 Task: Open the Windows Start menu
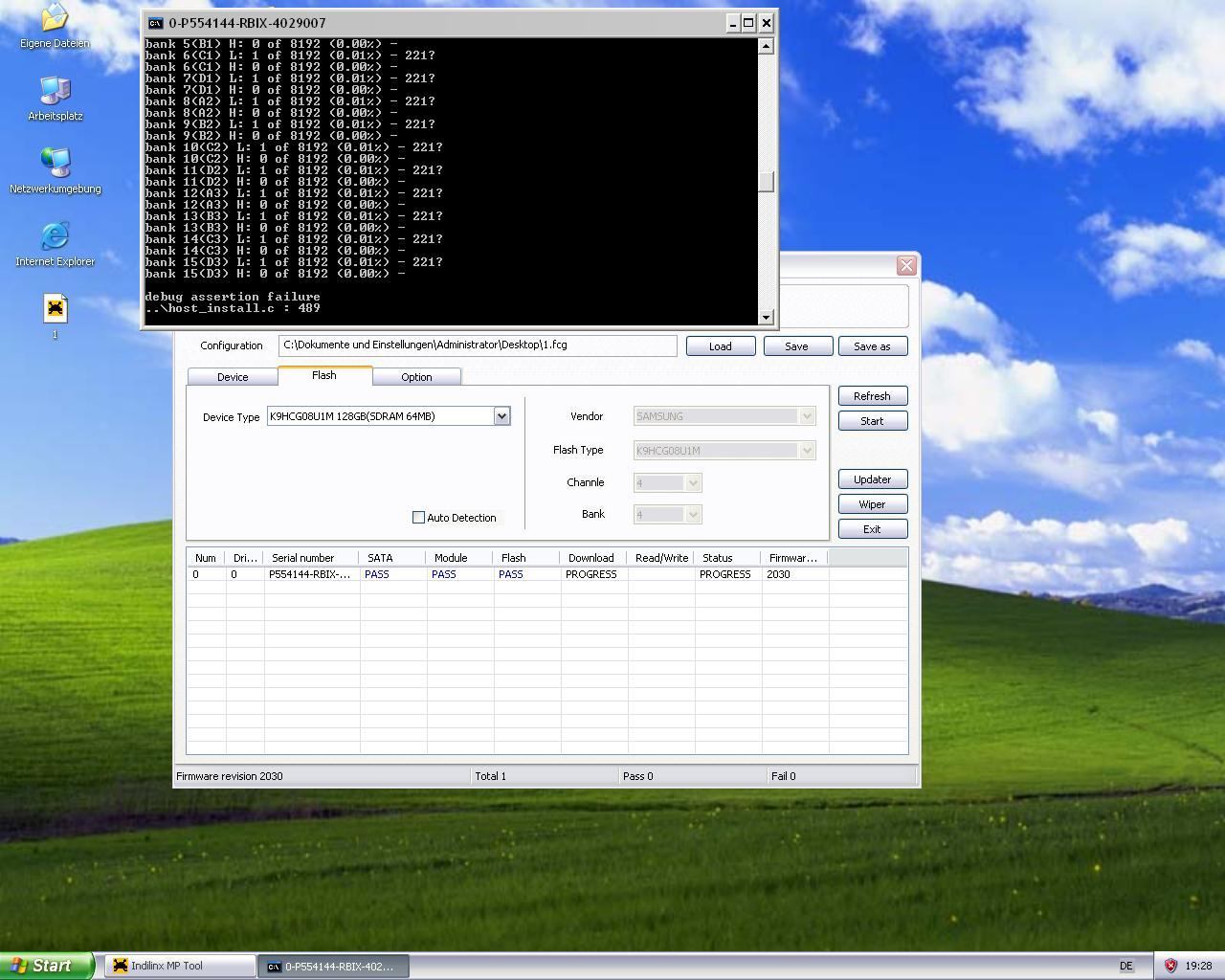[47, 966]
